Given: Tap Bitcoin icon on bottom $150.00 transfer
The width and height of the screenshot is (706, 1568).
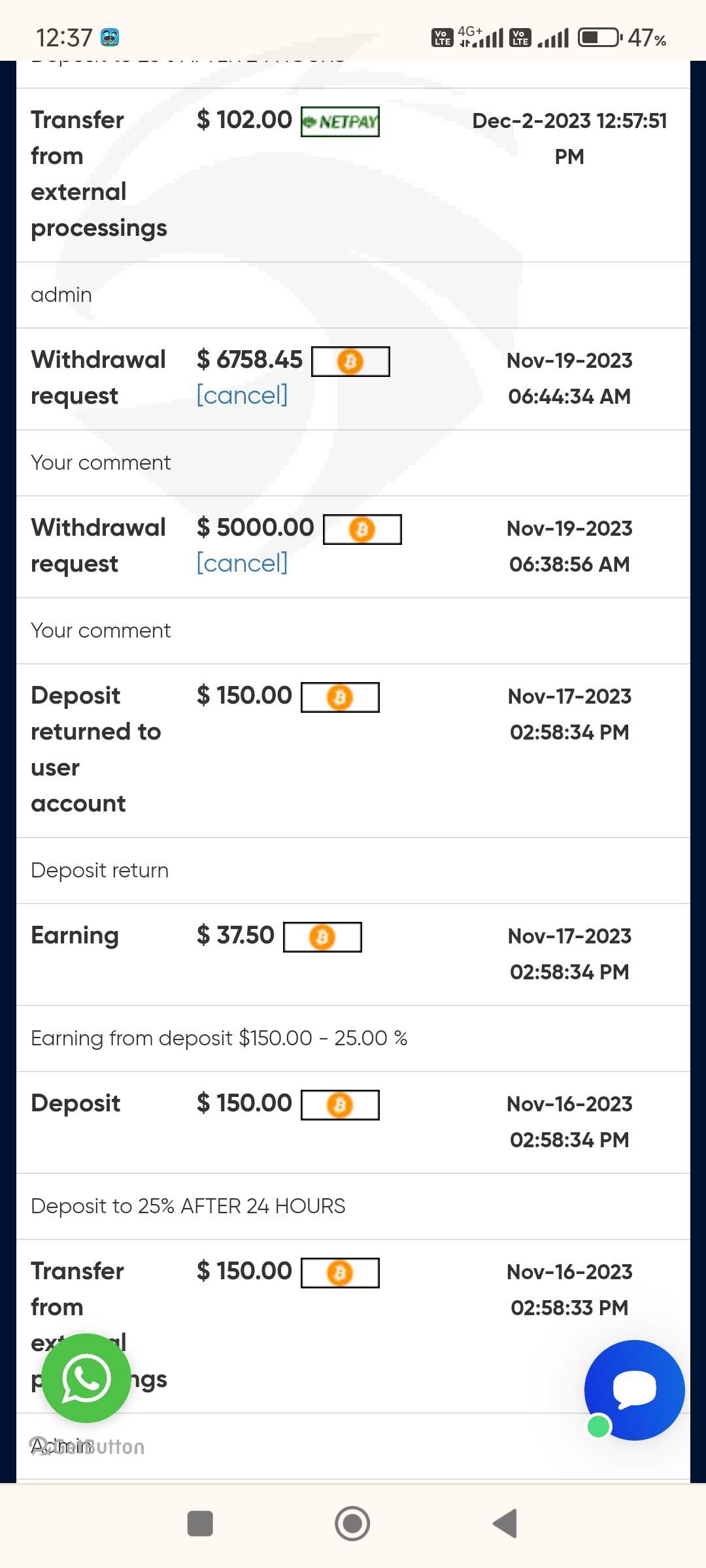Looking at the screenshot, I should (x=340, y=1273).
